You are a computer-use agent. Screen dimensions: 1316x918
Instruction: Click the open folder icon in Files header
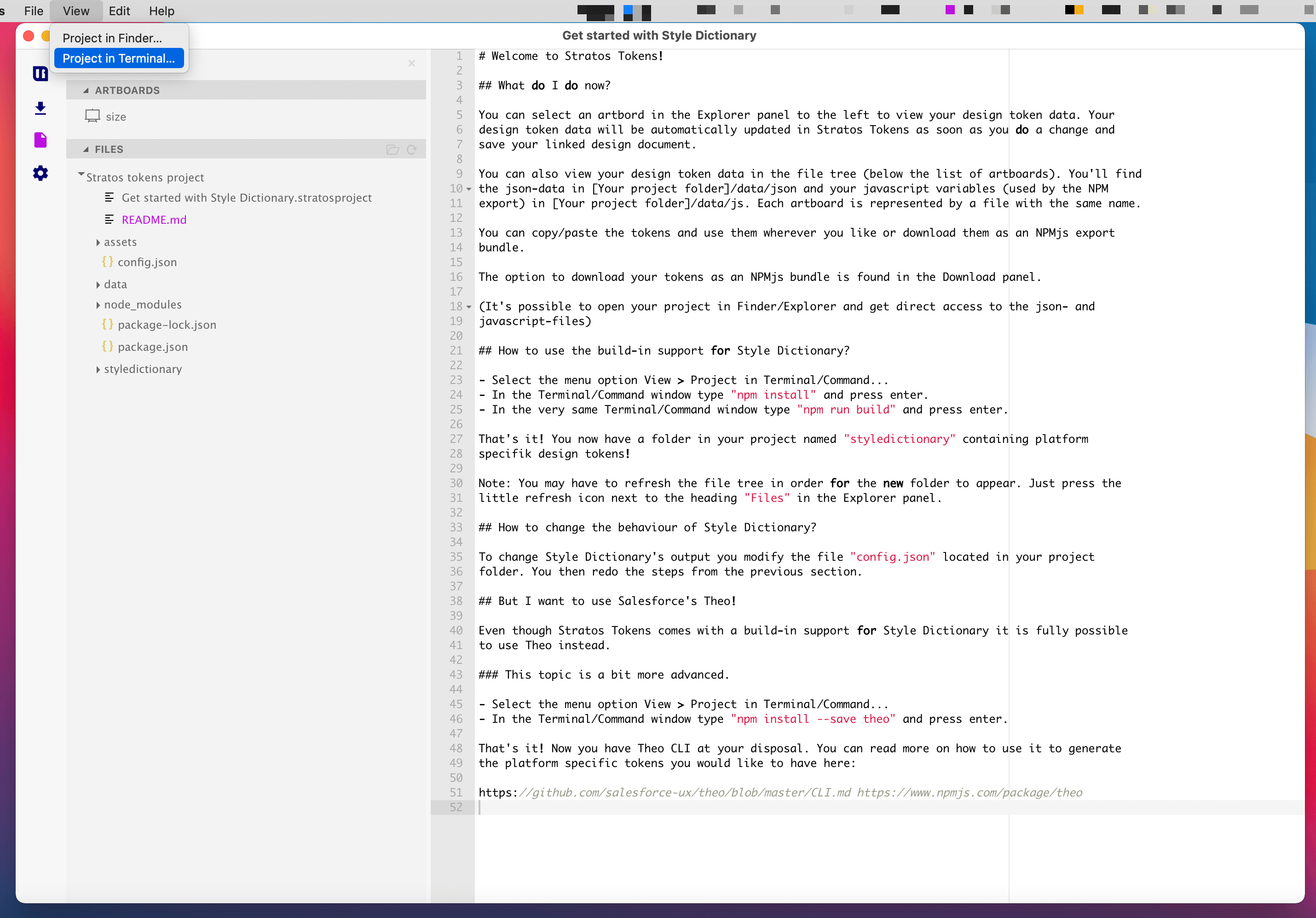392,150
